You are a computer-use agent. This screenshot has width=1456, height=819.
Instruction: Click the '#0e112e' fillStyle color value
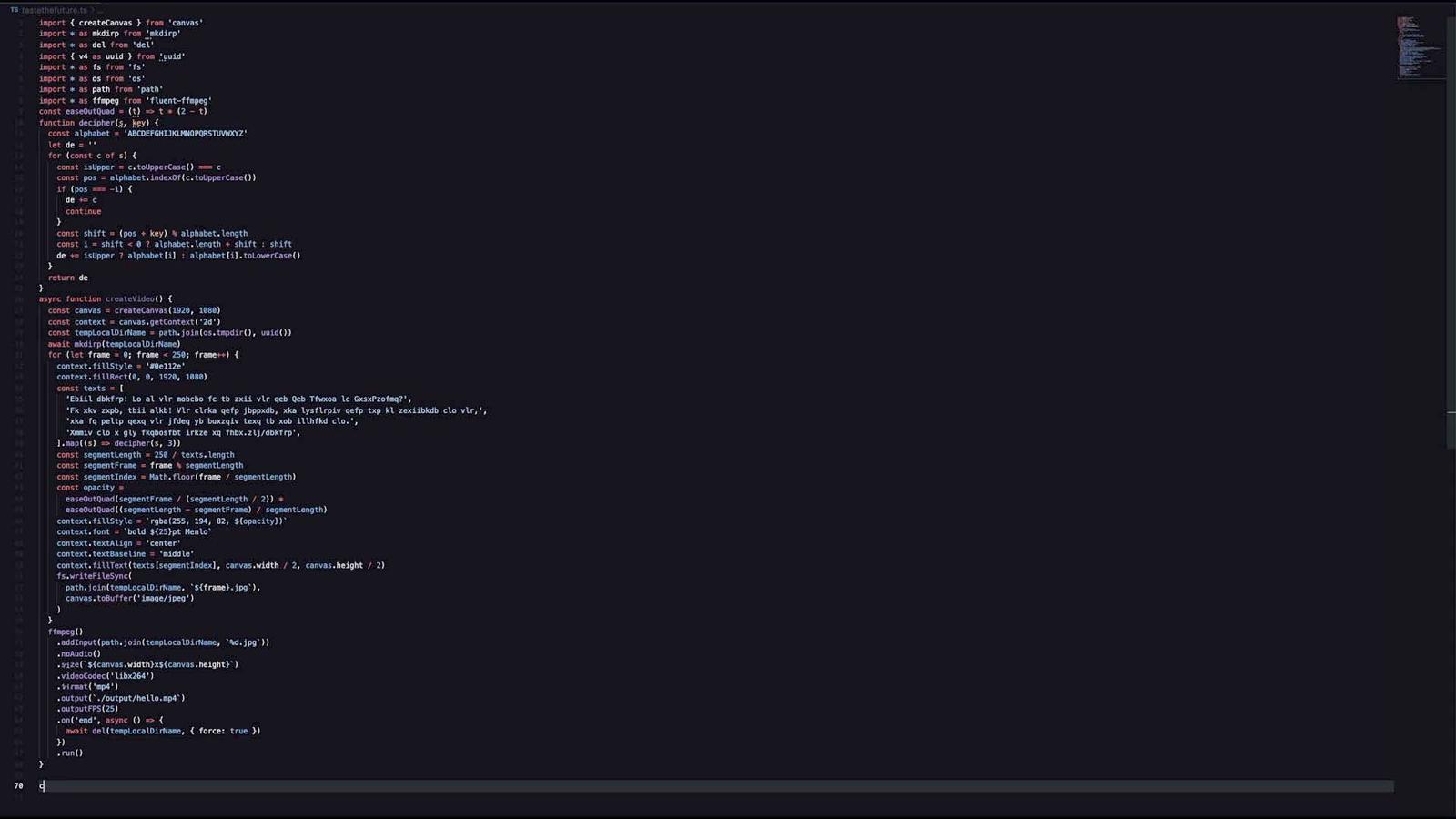click(x=165, y=367)
